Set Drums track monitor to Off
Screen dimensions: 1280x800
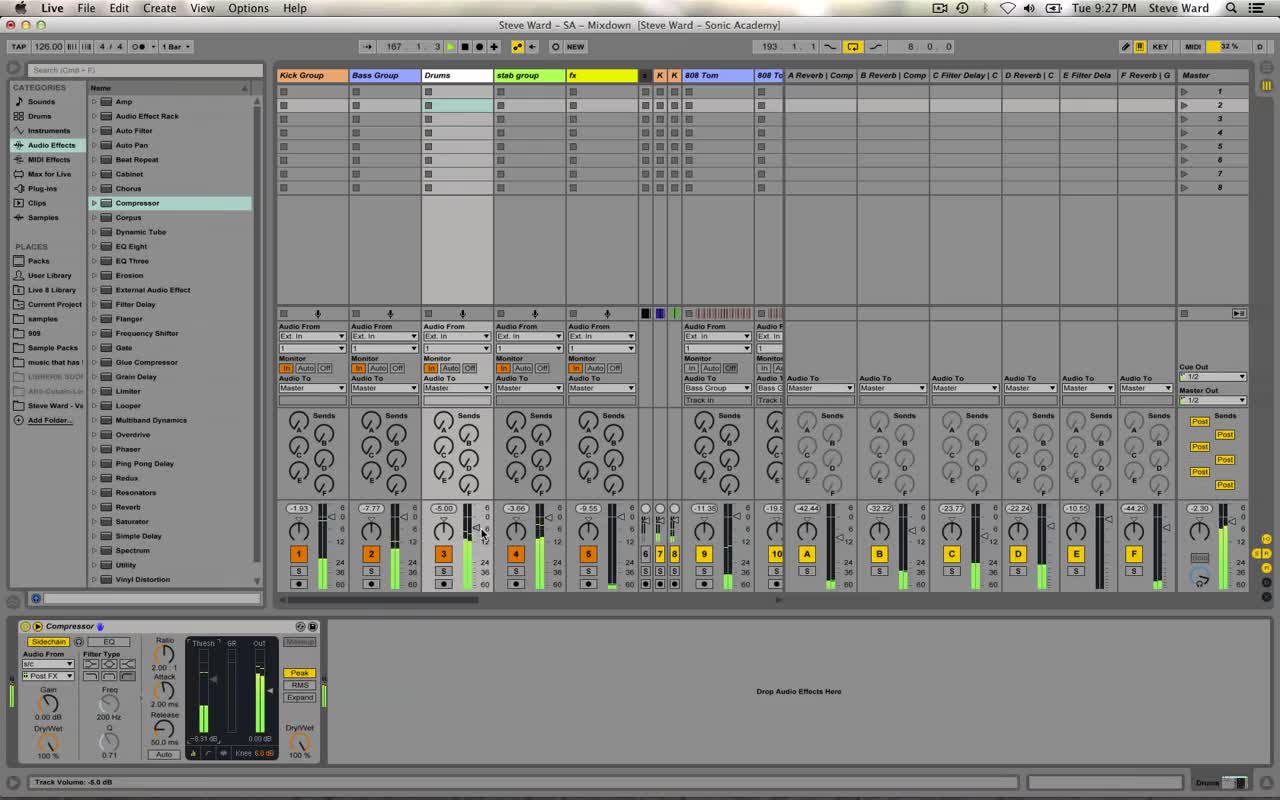[470, 368]
